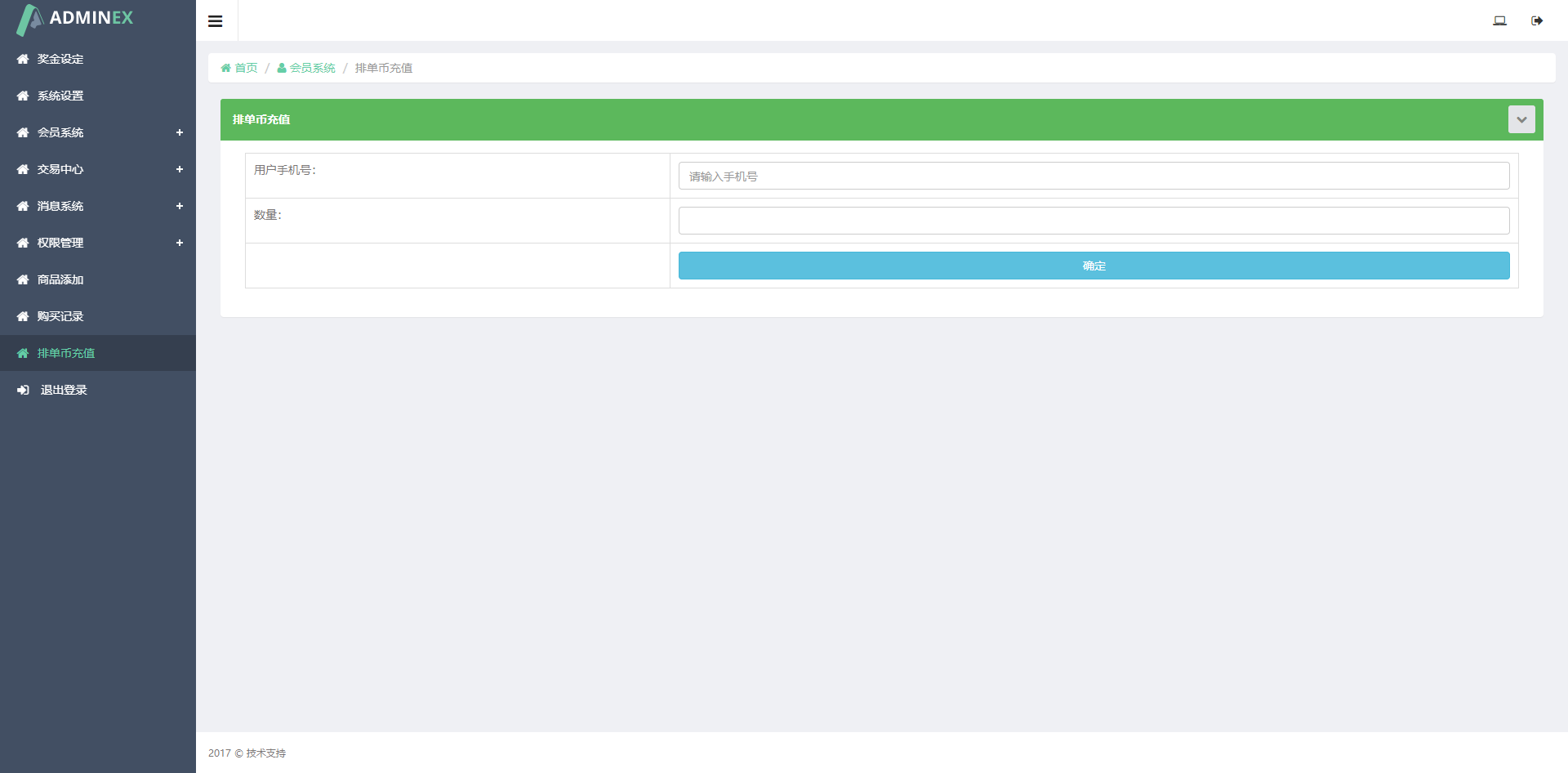Click the home icon beside 交易中心
1568x773 pixels.
point(23,169)
